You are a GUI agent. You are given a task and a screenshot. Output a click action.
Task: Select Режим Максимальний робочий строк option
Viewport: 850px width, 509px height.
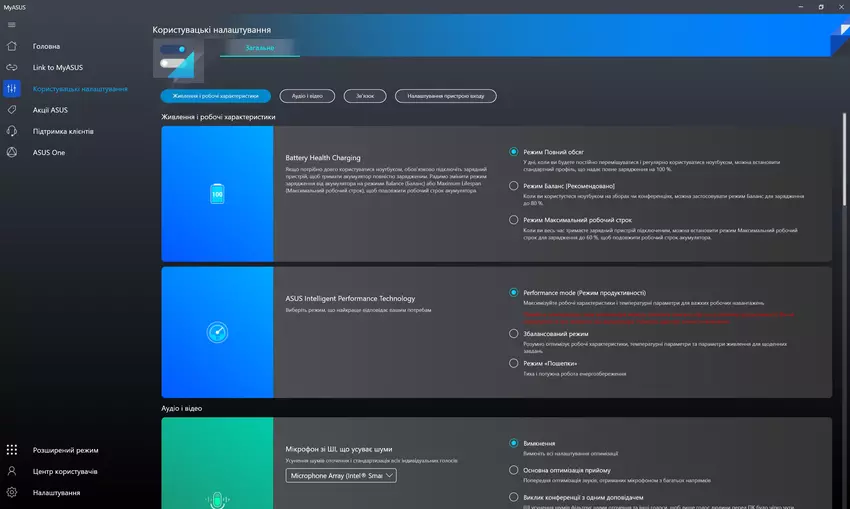(x=514, y=220)
